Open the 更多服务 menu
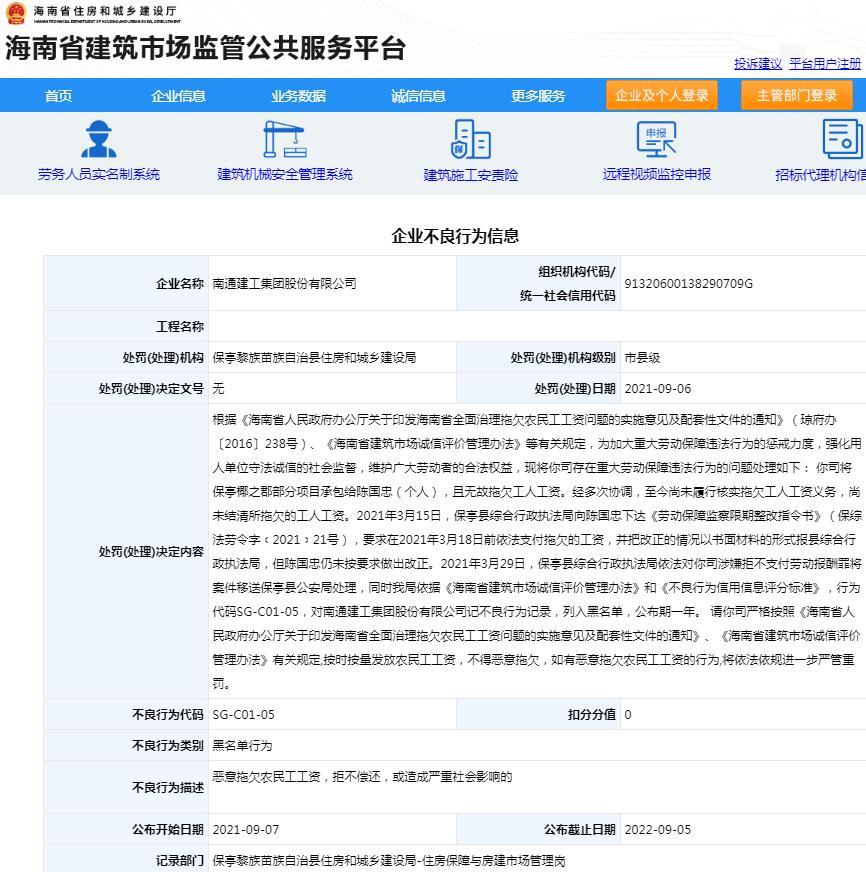Image resolution: width=866 pixels, height=872 pixels. click(538, 96)
